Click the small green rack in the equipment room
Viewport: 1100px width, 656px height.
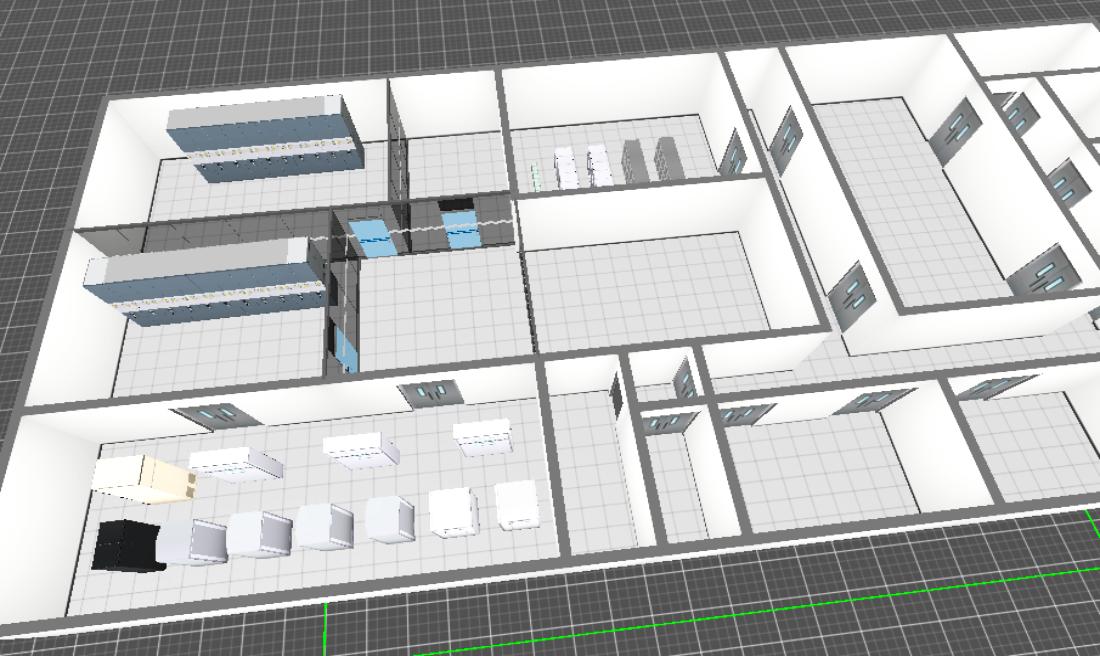pos(536,177)
